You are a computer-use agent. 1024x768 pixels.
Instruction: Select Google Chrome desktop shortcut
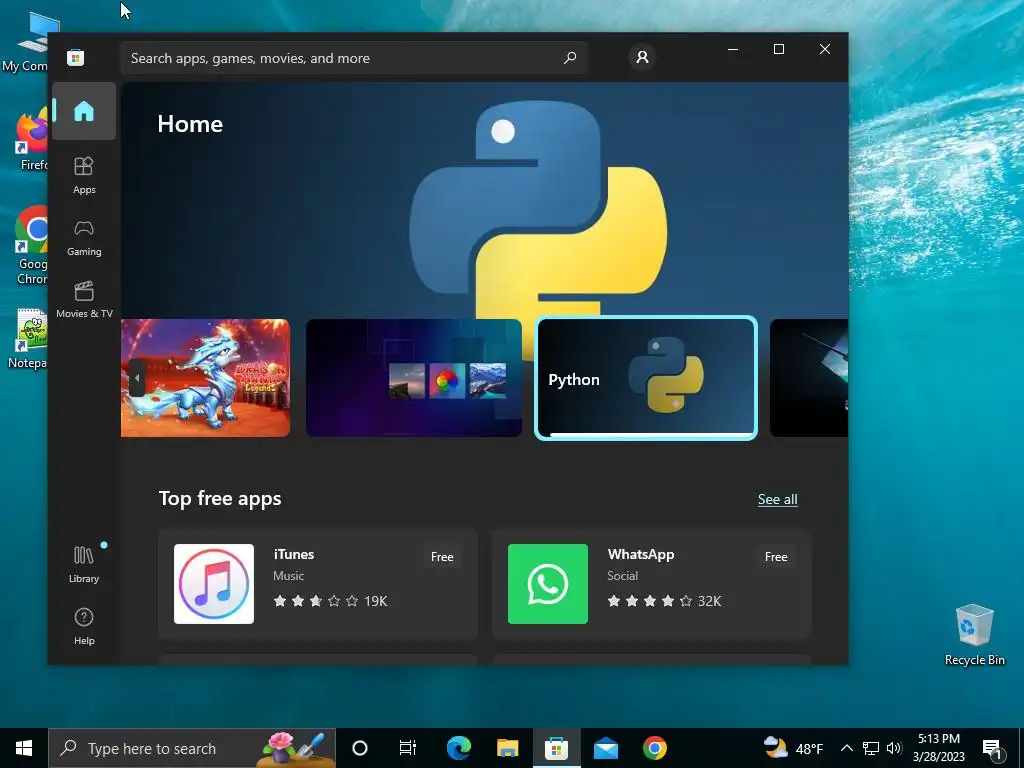point(31,246)
